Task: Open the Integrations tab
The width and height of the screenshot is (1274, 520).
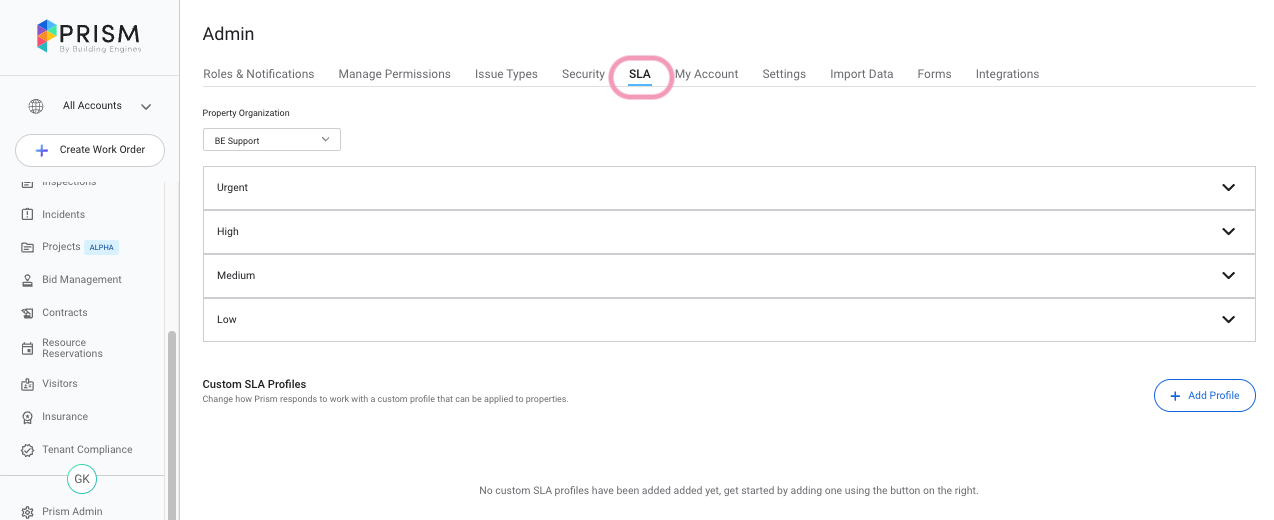Action: (1007, 74)
